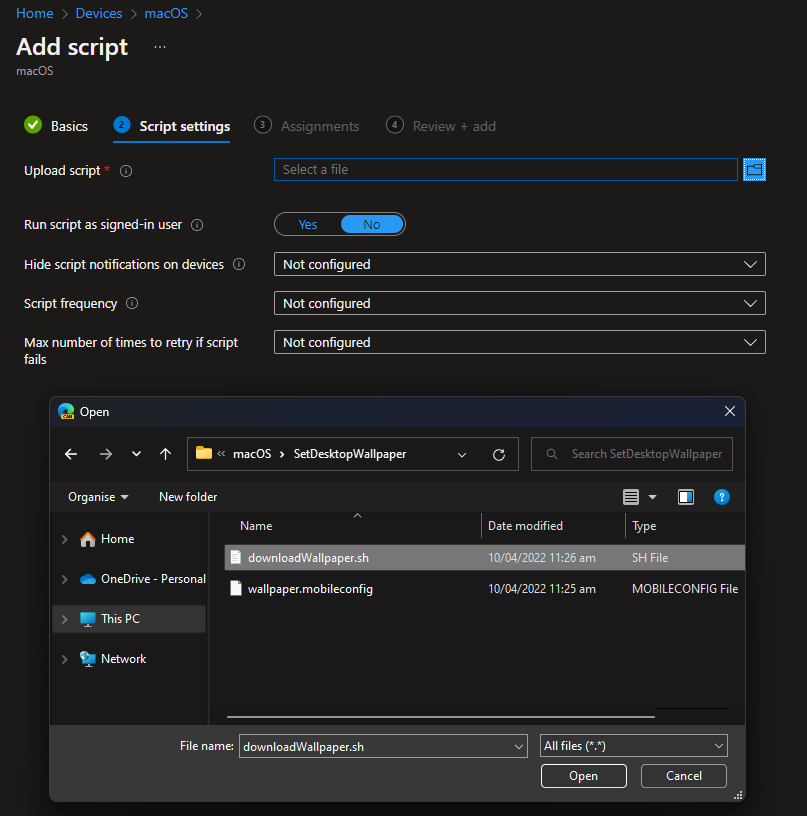
Task: Expand the This PC tree node
Action: tap(65, 619)
